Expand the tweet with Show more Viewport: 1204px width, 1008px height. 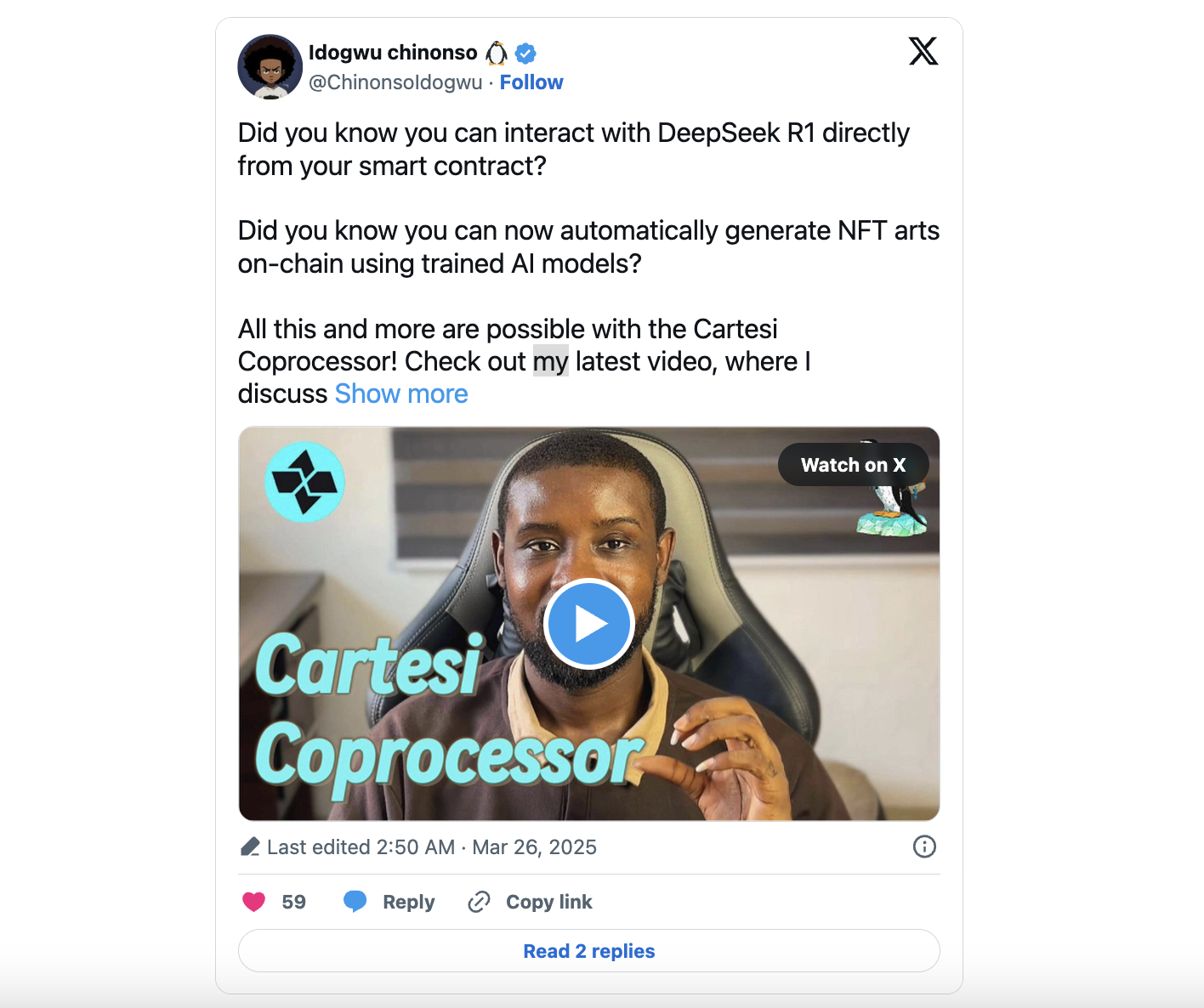401,394
